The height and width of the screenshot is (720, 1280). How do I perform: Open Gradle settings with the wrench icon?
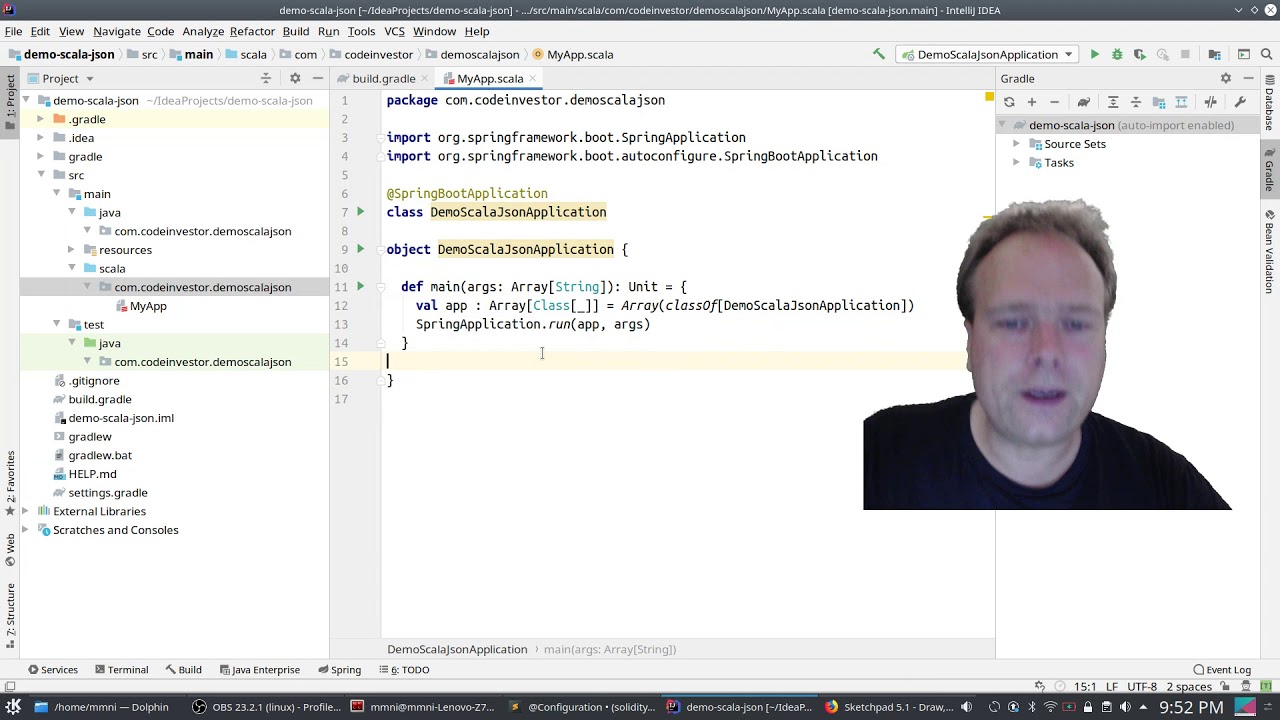coord(1240,102)
